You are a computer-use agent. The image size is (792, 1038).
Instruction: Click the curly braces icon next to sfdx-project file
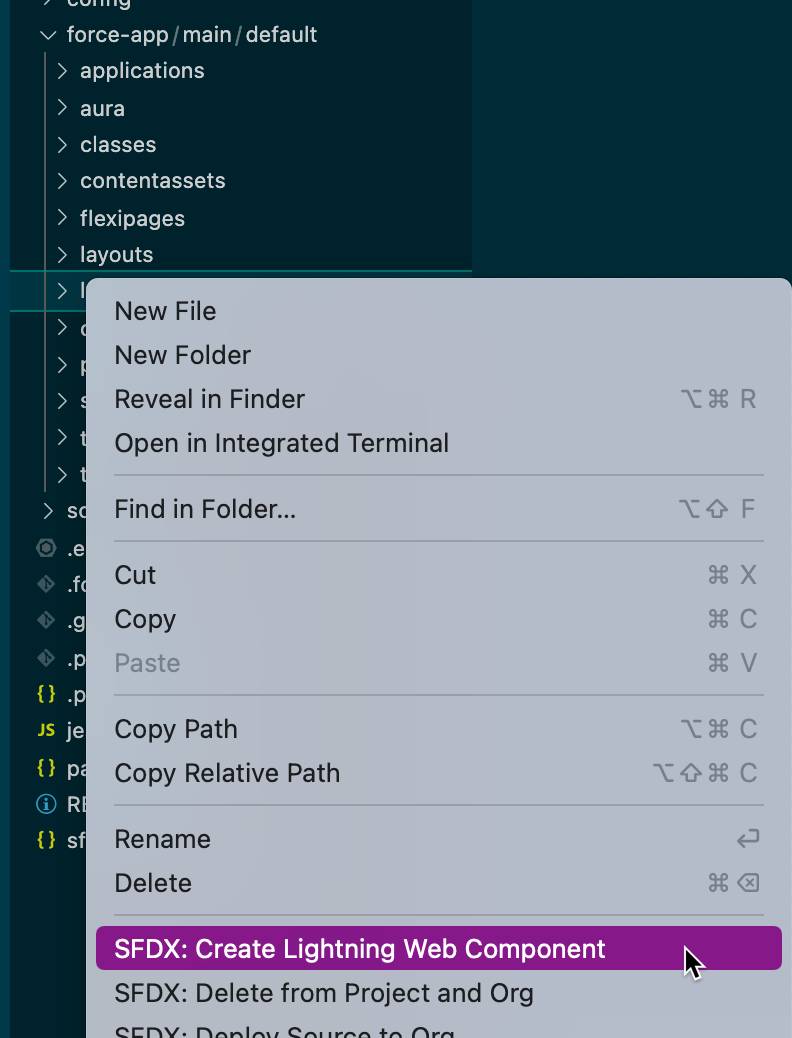tap(46, 841)
